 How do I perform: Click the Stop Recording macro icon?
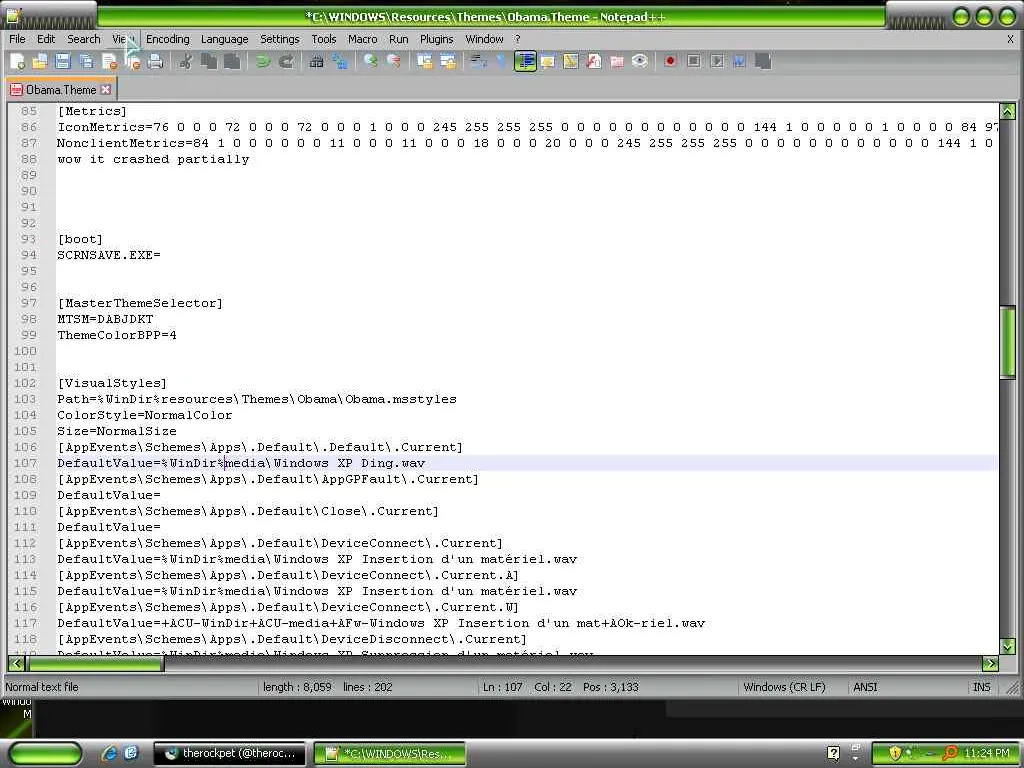coord(694,61)
